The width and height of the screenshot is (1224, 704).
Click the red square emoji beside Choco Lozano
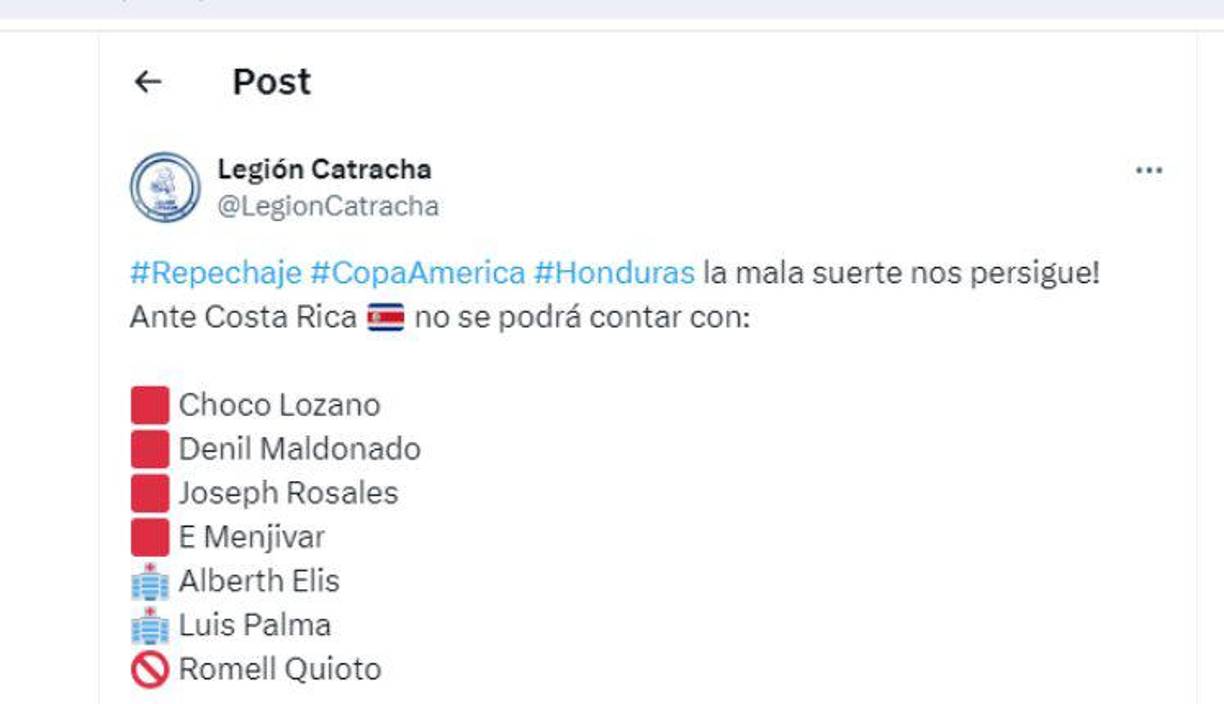tap(151, 404)
